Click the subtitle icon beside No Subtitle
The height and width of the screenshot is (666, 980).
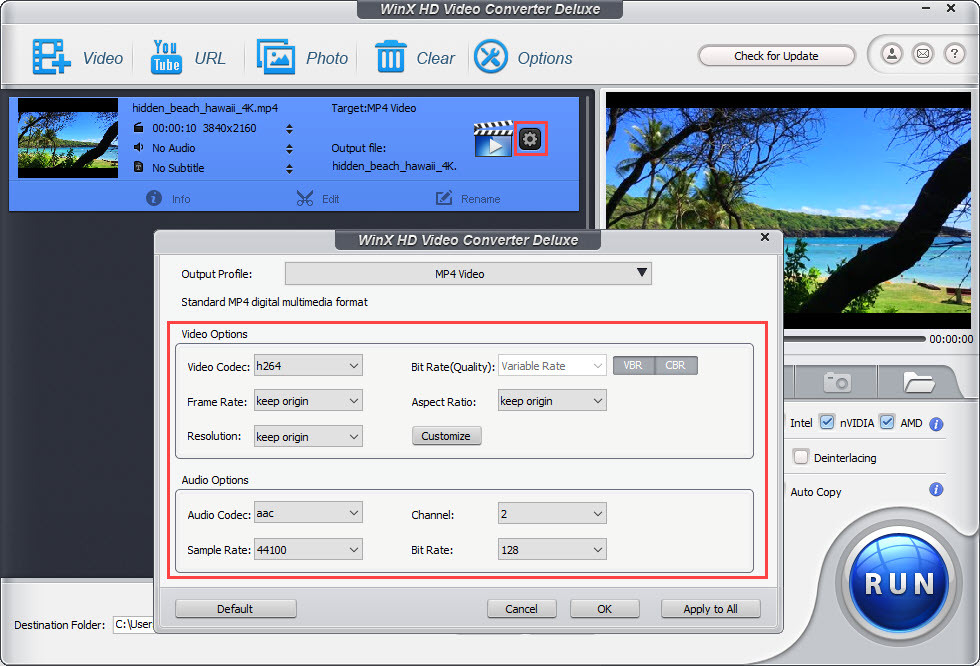[139, 167]
